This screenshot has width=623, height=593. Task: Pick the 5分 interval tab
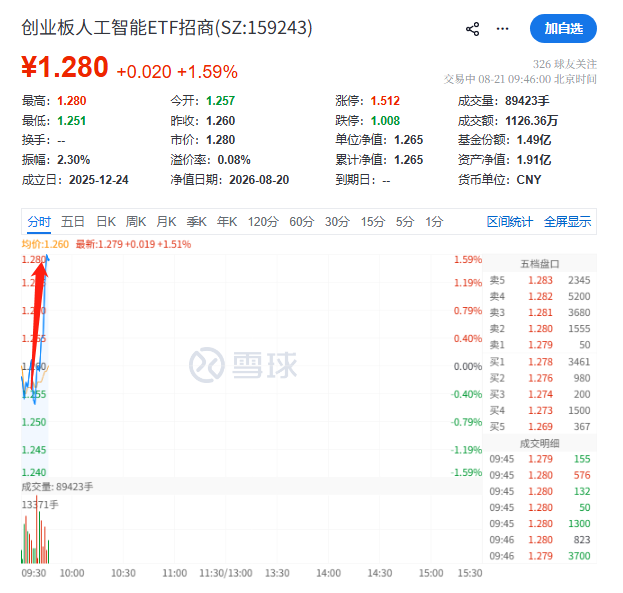coord(404,221)
